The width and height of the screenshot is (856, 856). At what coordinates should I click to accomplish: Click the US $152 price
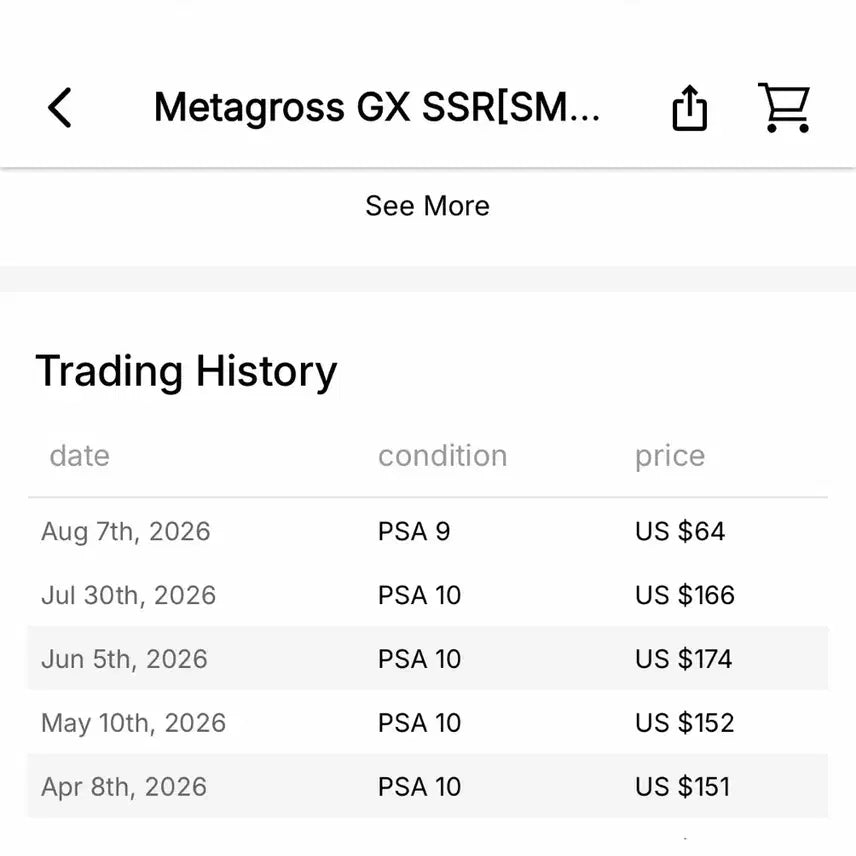click(x=685, y=722)
